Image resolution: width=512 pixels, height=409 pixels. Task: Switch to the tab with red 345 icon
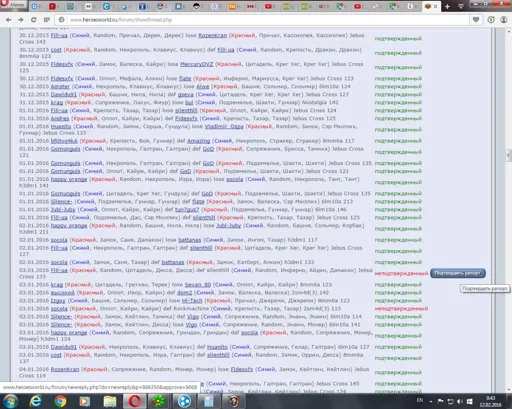coord(252,6)
